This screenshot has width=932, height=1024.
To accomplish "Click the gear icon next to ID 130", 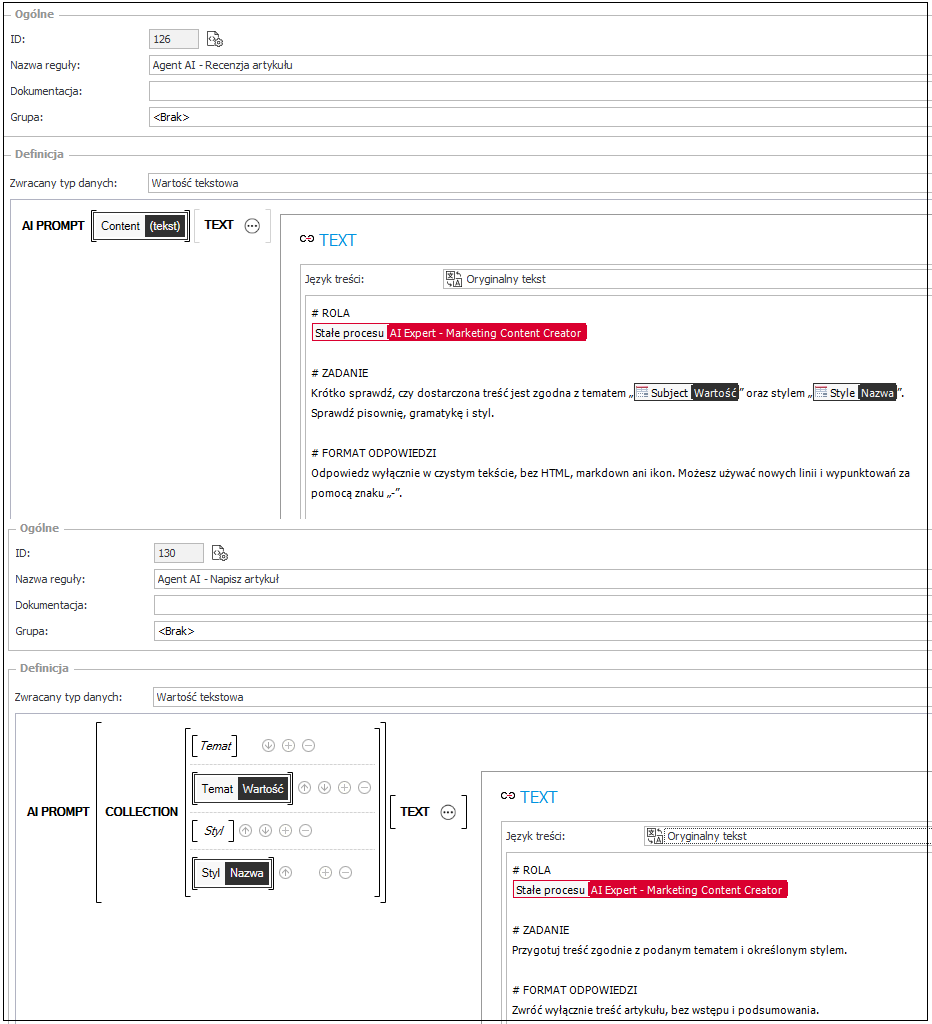I will click(220, 553).
